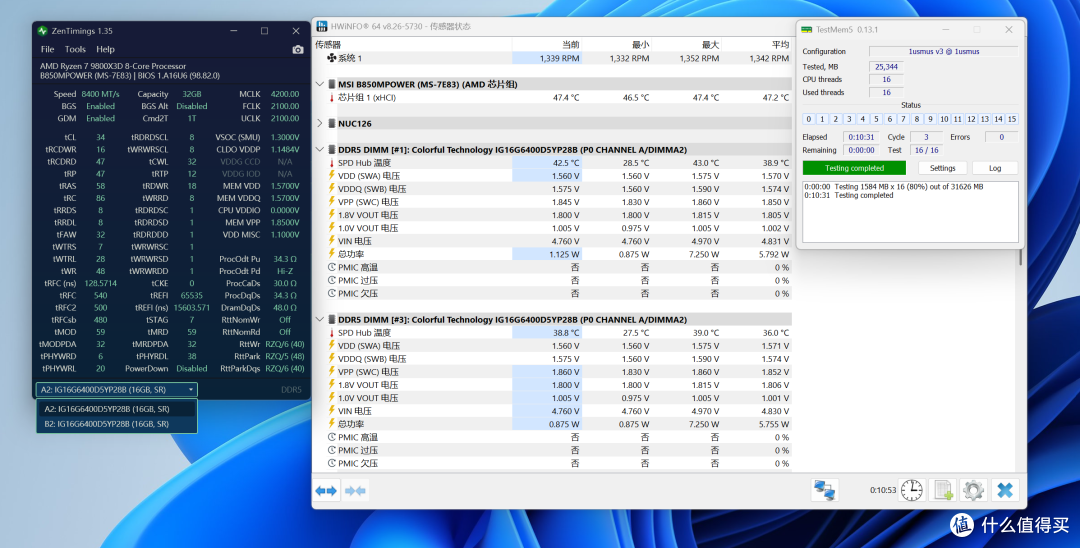Image resolution: width=1080 pixels, height=548 pixels.
Task: Click the VSOC (SMU) value 1.3000V
Action: 284,137
